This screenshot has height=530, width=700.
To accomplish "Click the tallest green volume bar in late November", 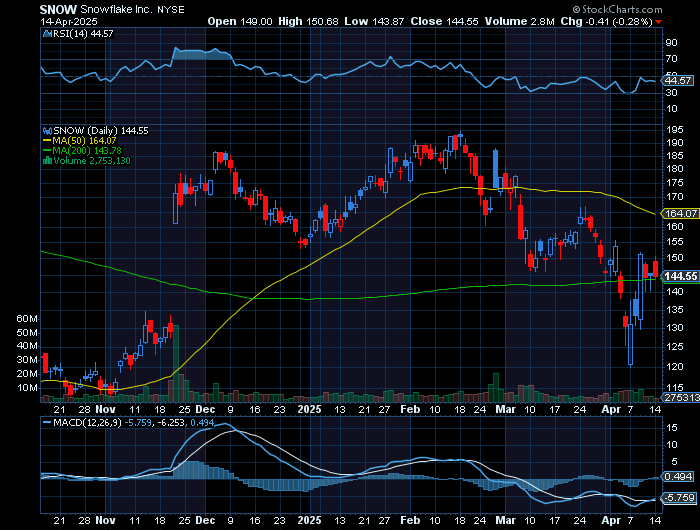I will pyautogui.click(x=175, y=363).
